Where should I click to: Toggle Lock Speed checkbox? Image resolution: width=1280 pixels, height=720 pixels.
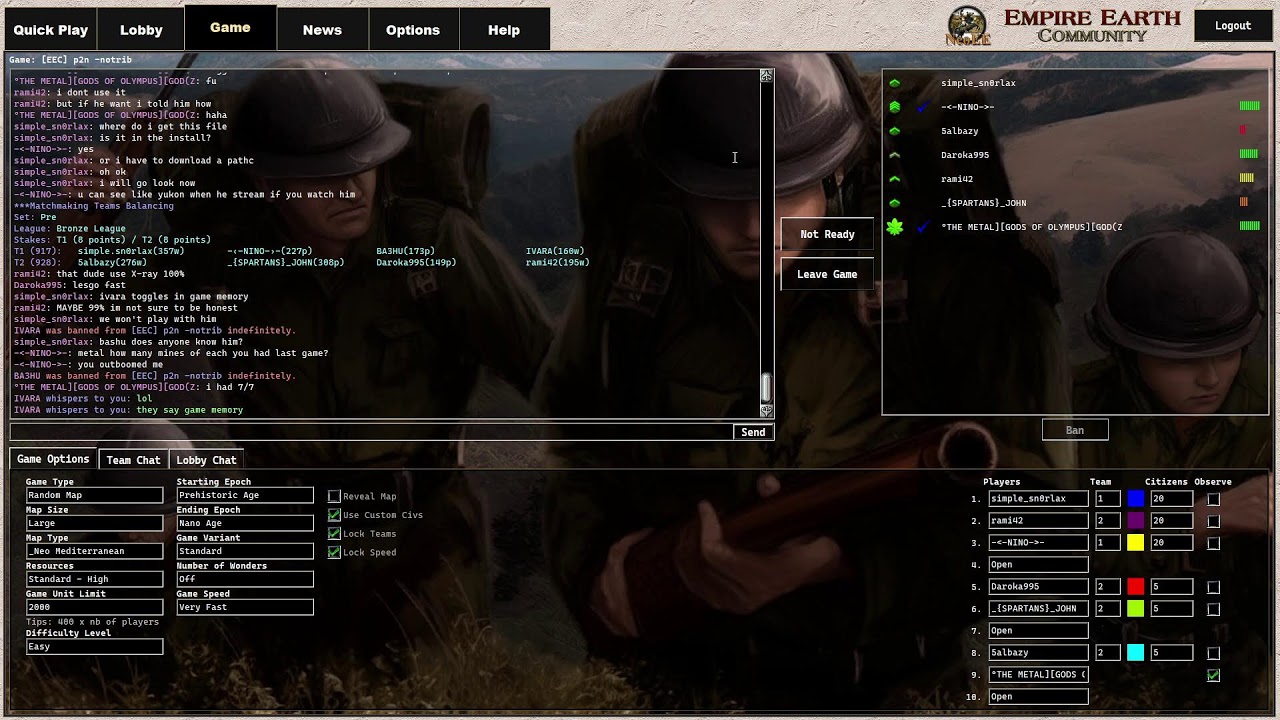click(334, 552)
